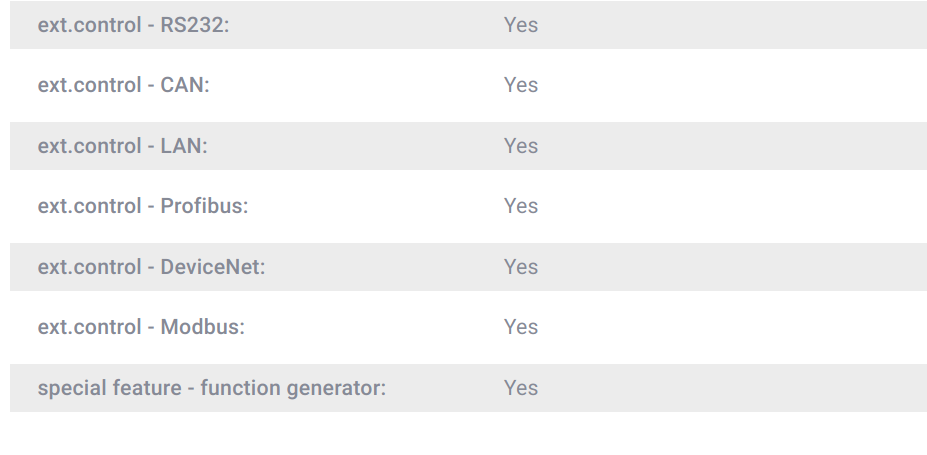Click the 'Yes' value for Modbus
Viewport: 927px width, 455px height.
pos(521,327)
